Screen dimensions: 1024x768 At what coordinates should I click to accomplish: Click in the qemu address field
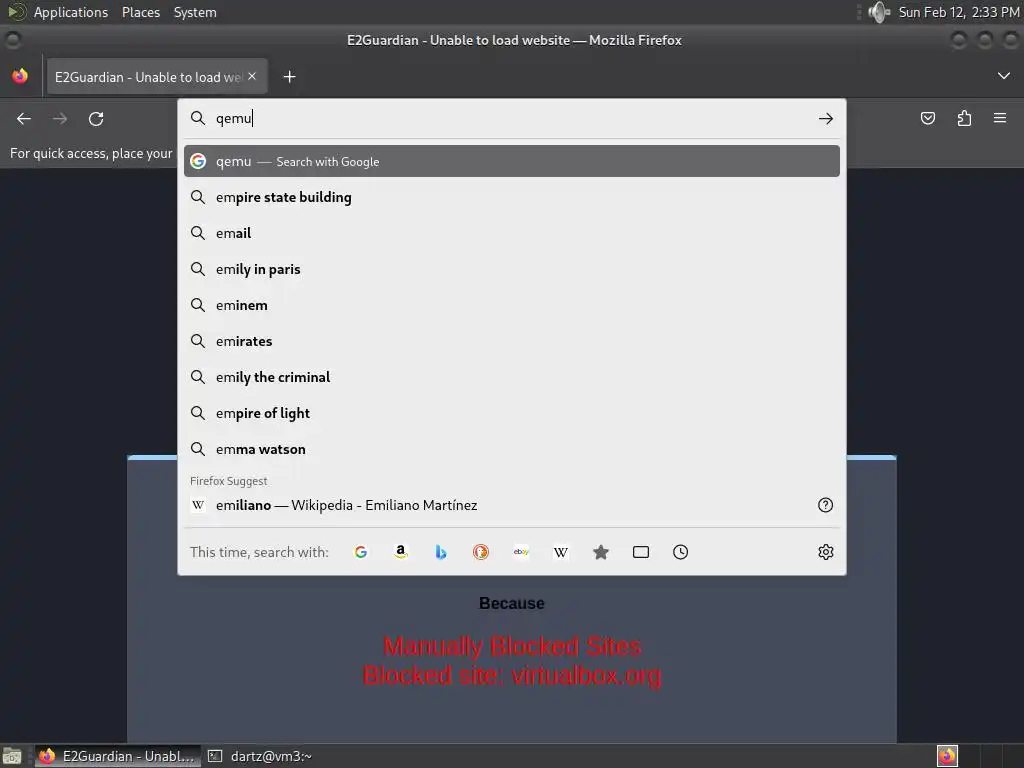pos(513,118)
